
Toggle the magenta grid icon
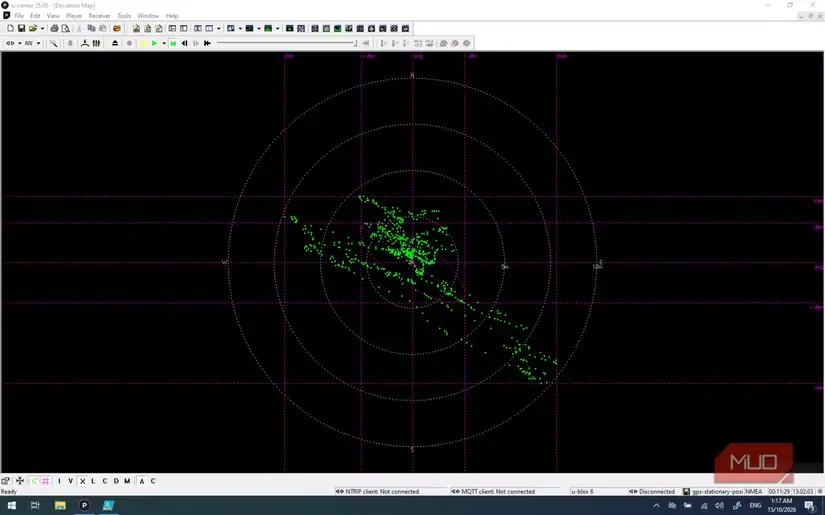pos(46,481)
